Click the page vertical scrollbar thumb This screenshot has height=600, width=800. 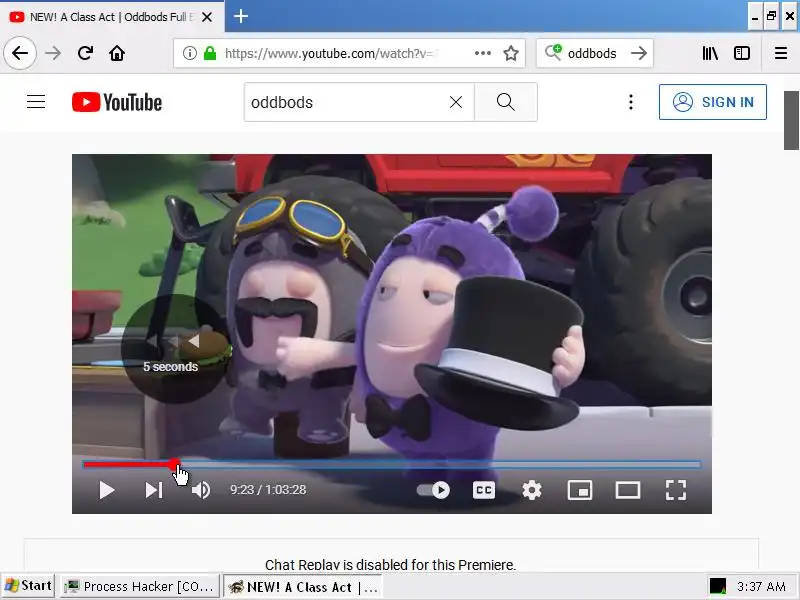pyautogui.click(x=791, y=120)
